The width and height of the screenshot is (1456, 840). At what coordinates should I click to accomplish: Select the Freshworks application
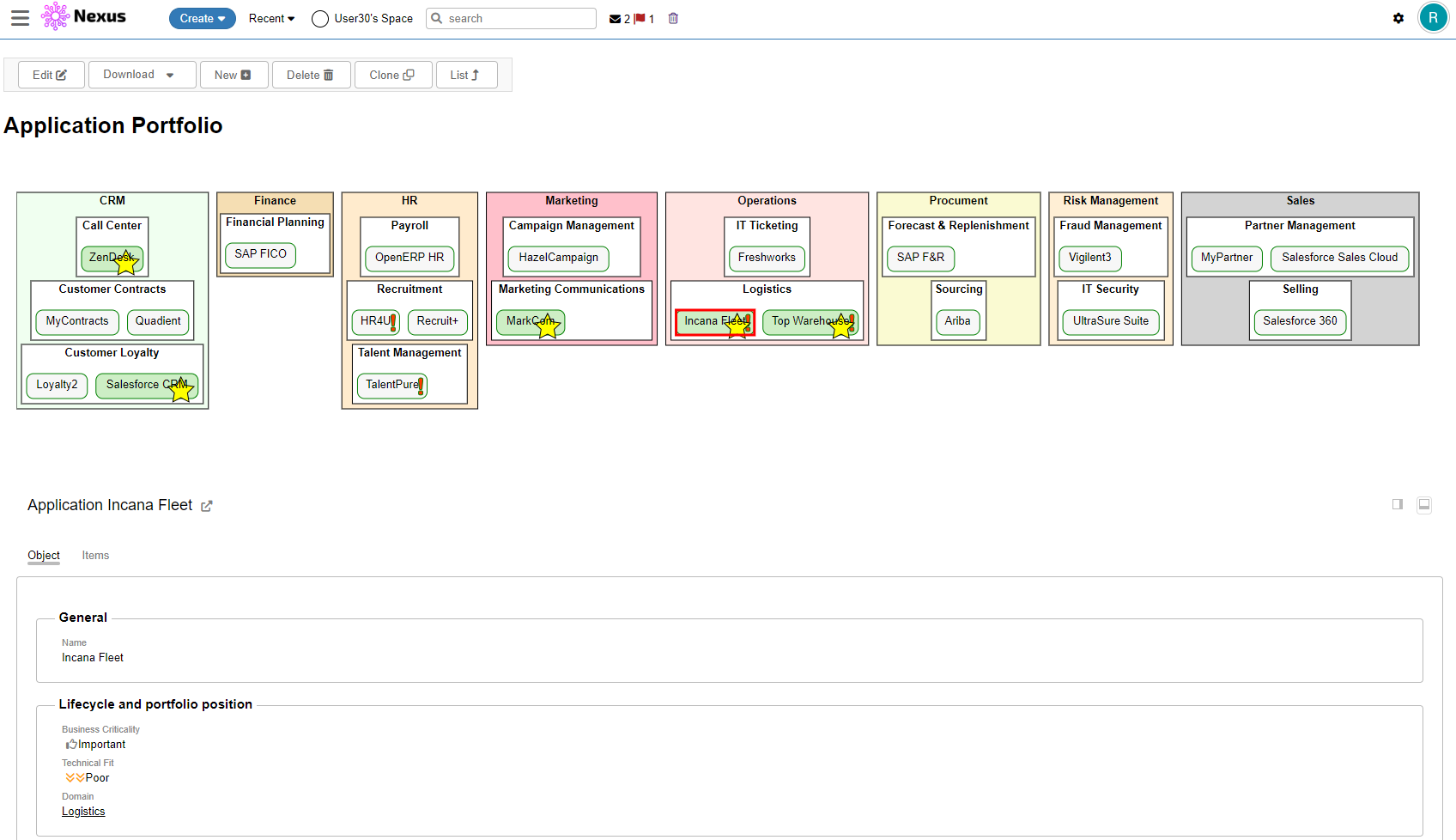(767, 258)
